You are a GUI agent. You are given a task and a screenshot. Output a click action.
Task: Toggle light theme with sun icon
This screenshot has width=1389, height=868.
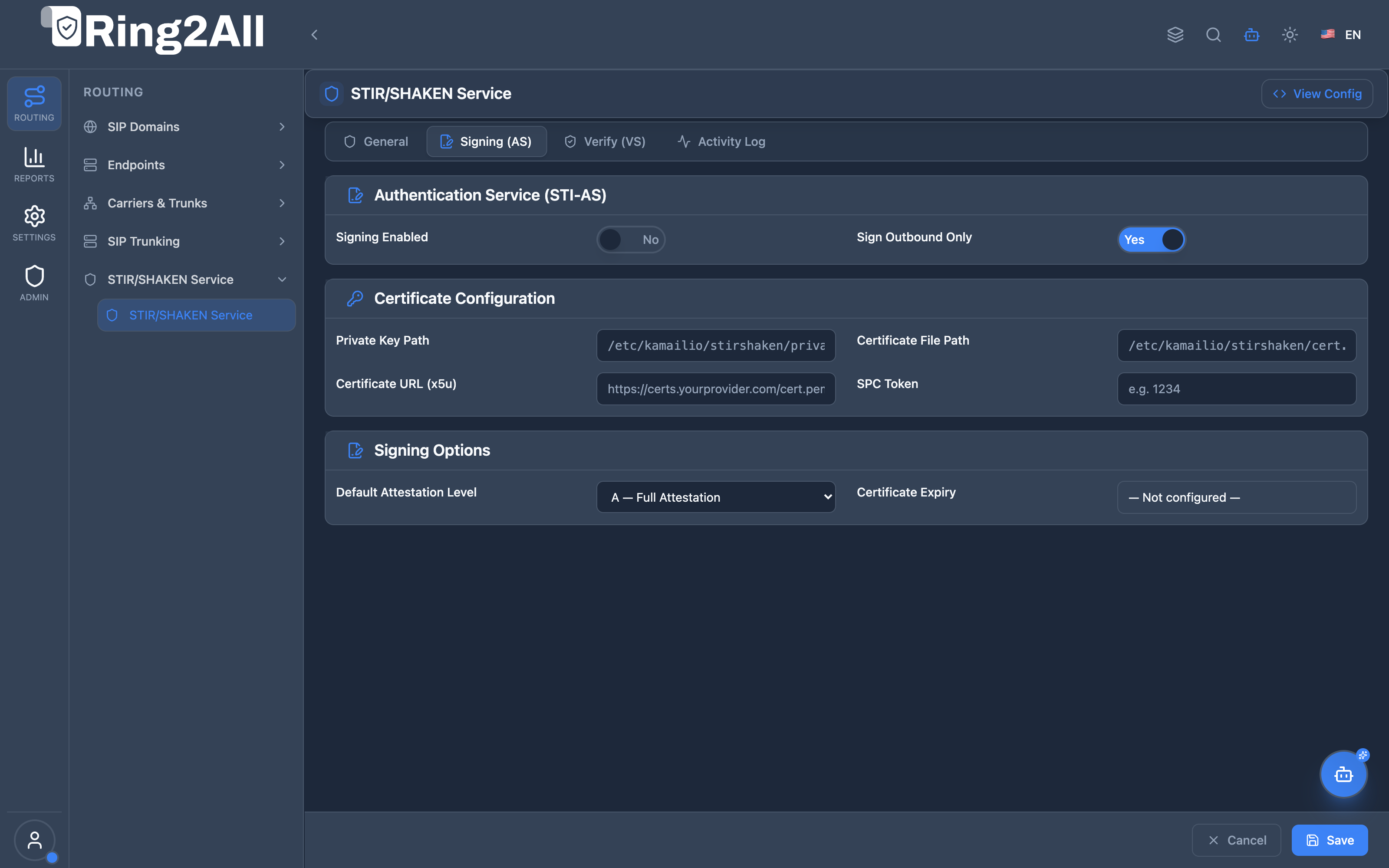[x=1290, y=35]
